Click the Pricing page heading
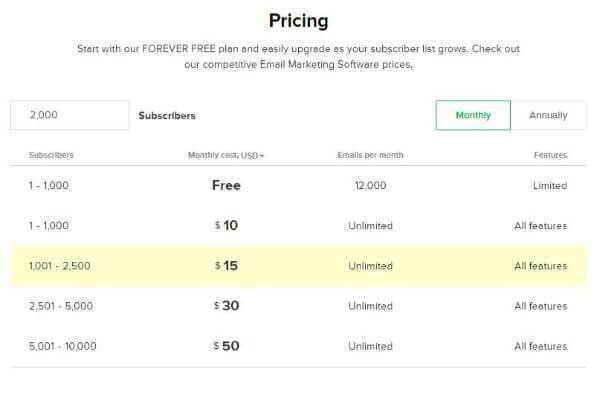The image size is (600, 398). 298,21
